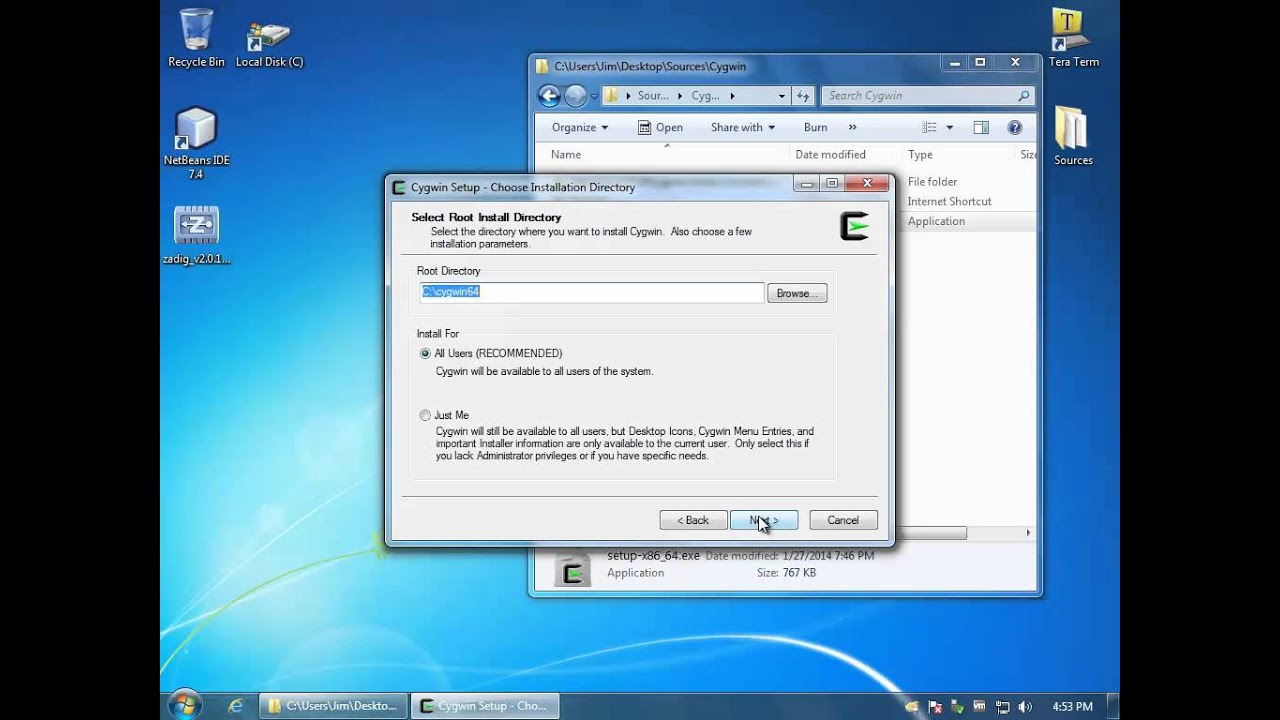Viewport: 1280px width, 720px height.
Task: Sort files by the Name column
Action: 566,154
